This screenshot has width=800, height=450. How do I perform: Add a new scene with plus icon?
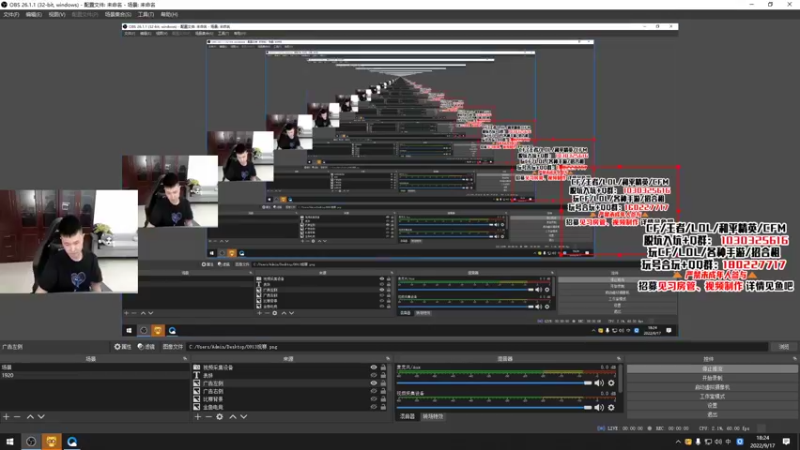click(6, 417)
